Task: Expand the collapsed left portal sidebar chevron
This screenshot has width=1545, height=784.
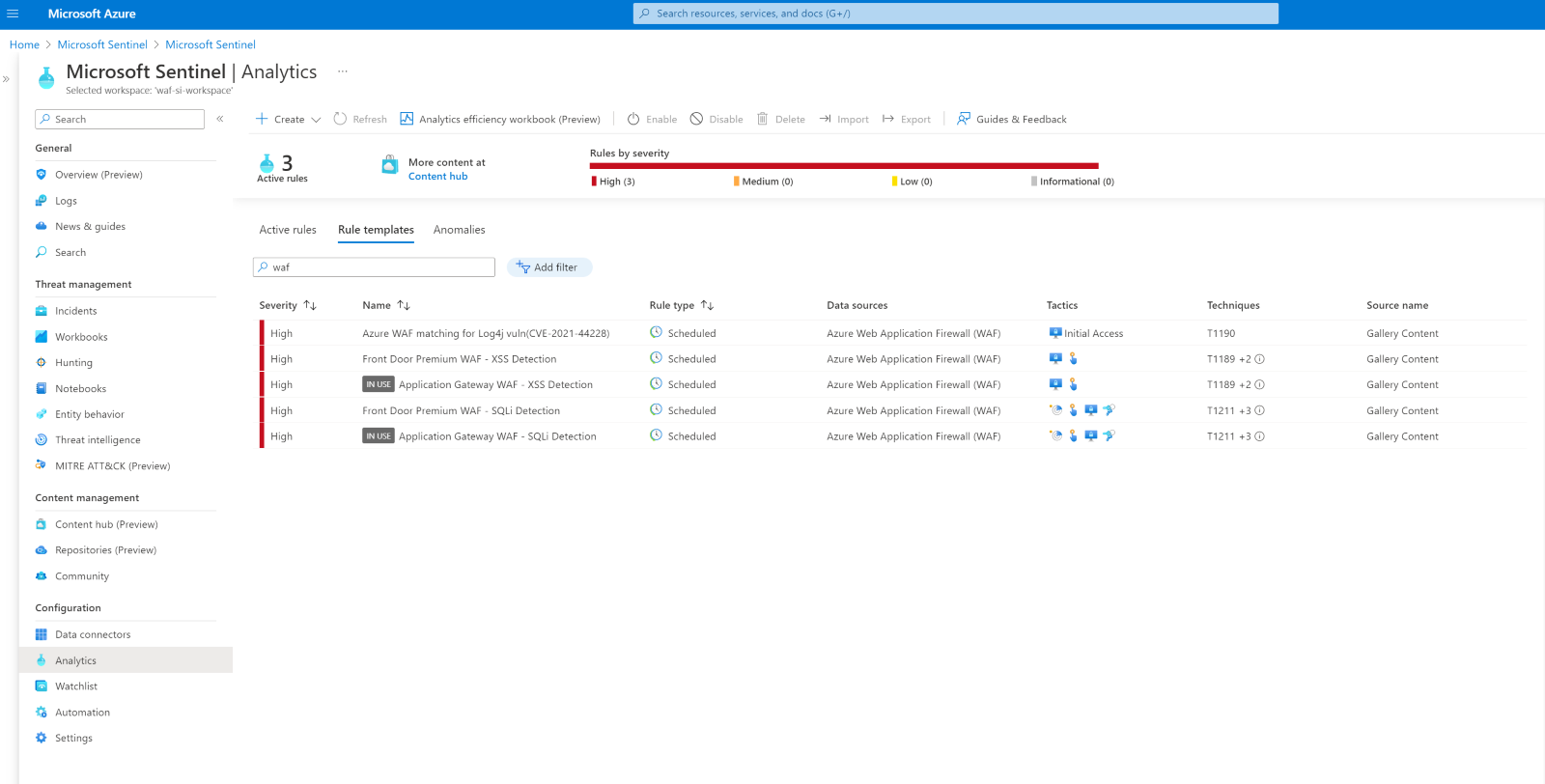Action: click(6, 79)
